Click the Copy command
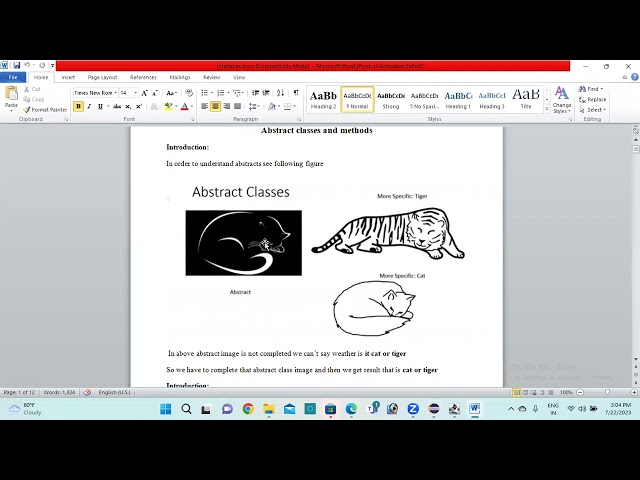This screenshot has height=480, width=640. [x=33, y=99]
